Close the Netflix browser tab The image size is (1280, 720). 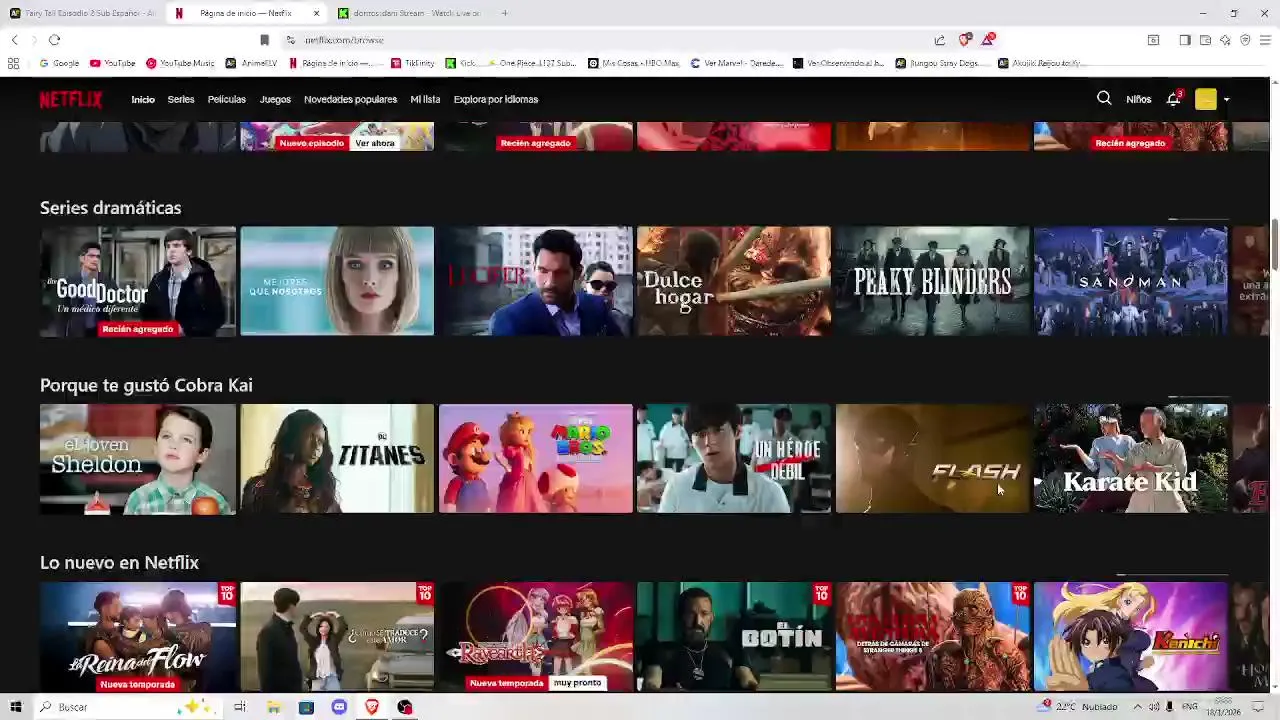(x=316, y=13)
